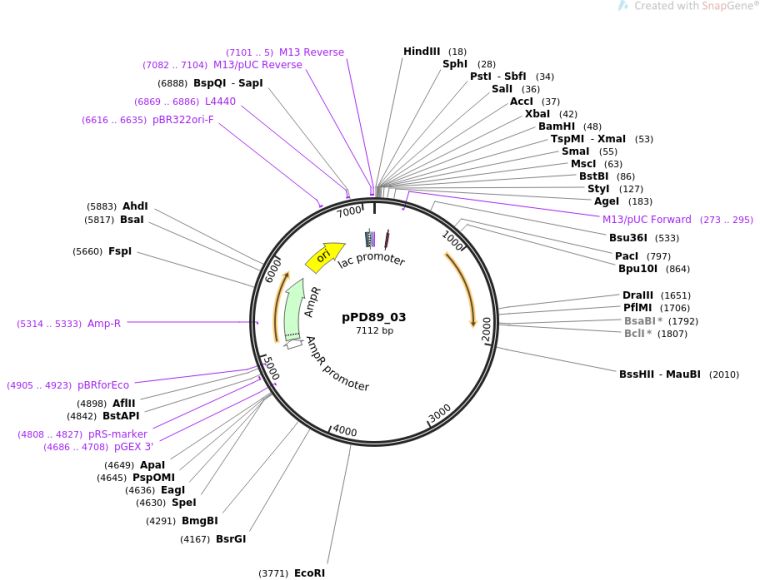This screenshot has height=580, width=760.
Task: Click the EcoRI enzyme site label
Action: (309, 573)
